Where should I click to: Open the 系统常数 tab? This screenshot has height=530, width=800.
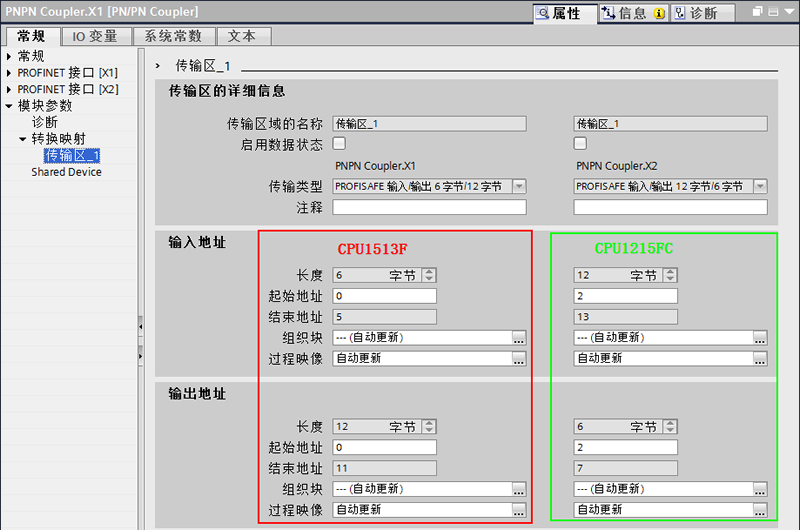pyautogui.click(x=173, y=36)
